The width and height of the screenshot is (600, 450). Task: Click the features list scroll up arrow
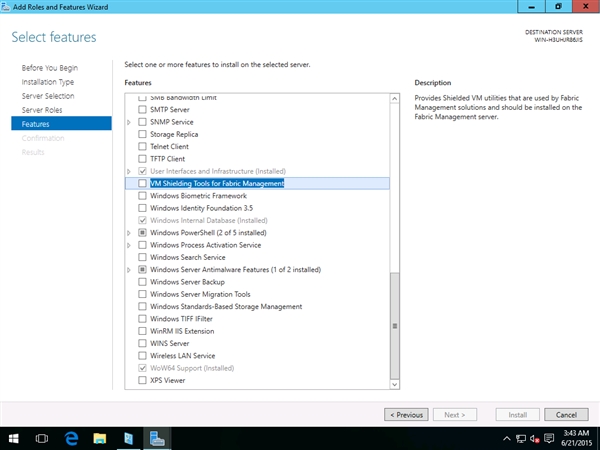(395, 99)
